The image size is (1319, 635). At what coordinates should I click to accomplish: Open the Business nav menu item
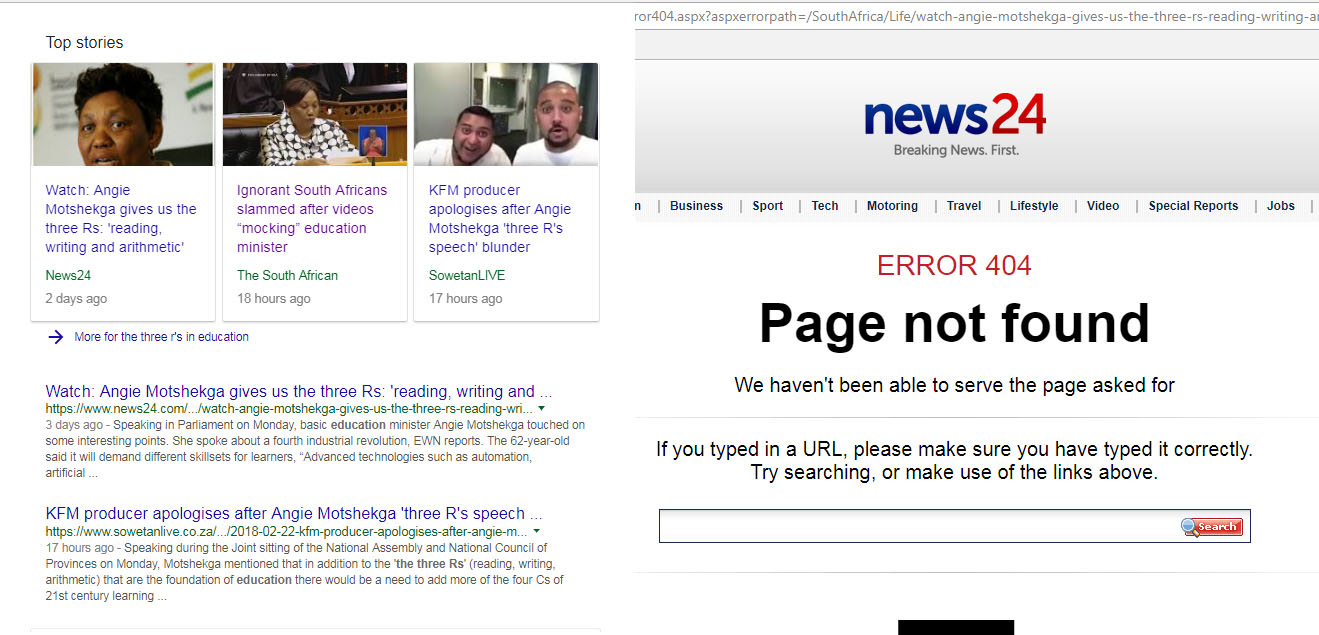(x=696, y=206)
